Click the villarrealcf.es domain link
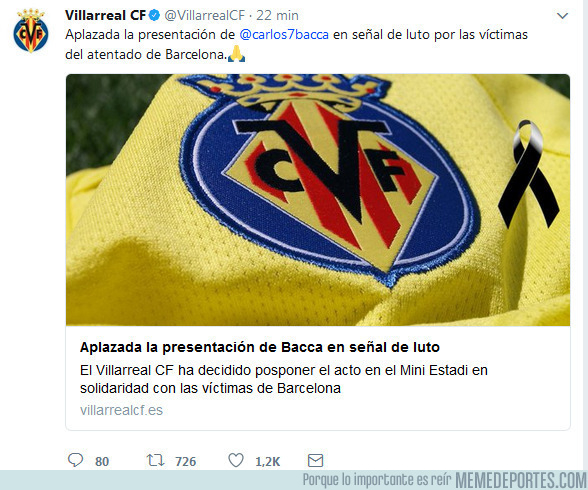 (122, 410)
